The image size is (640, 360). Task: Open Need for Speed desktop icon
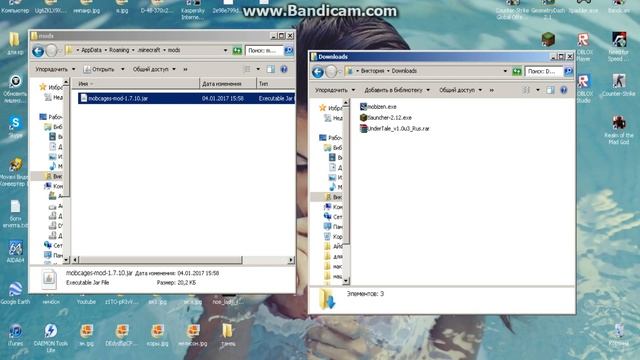point(619,46)
